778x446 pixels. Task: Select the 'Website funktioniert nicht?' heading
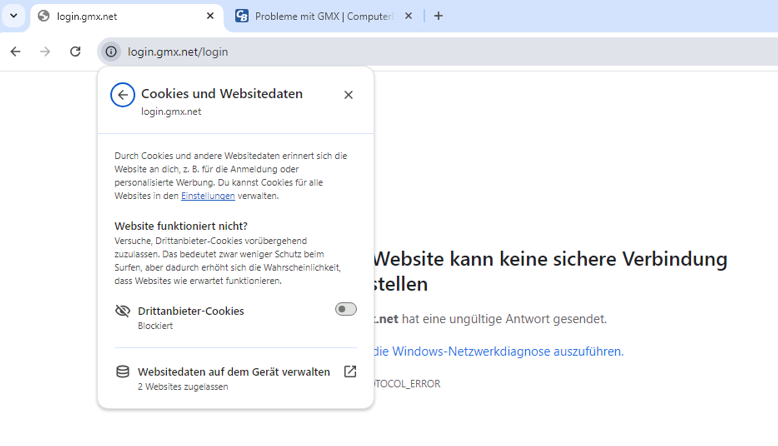(x=181, y=226)
